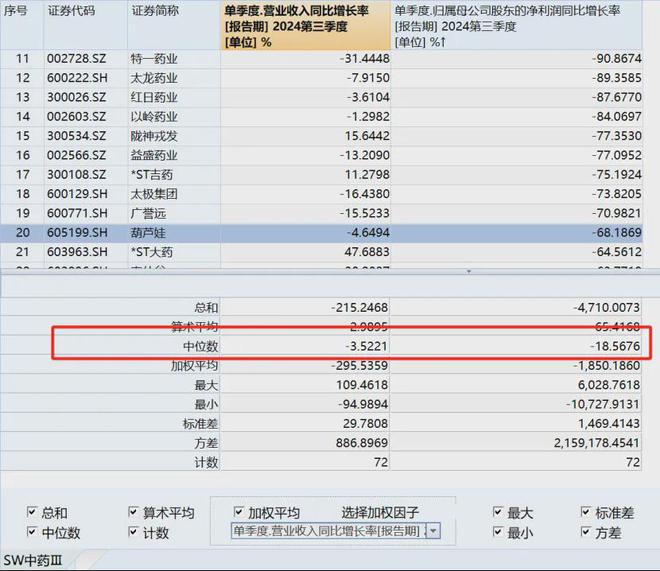This screenshot has width=660, height=571.
Task: Click the panel splitter collapse arrow
Action: 469,271
